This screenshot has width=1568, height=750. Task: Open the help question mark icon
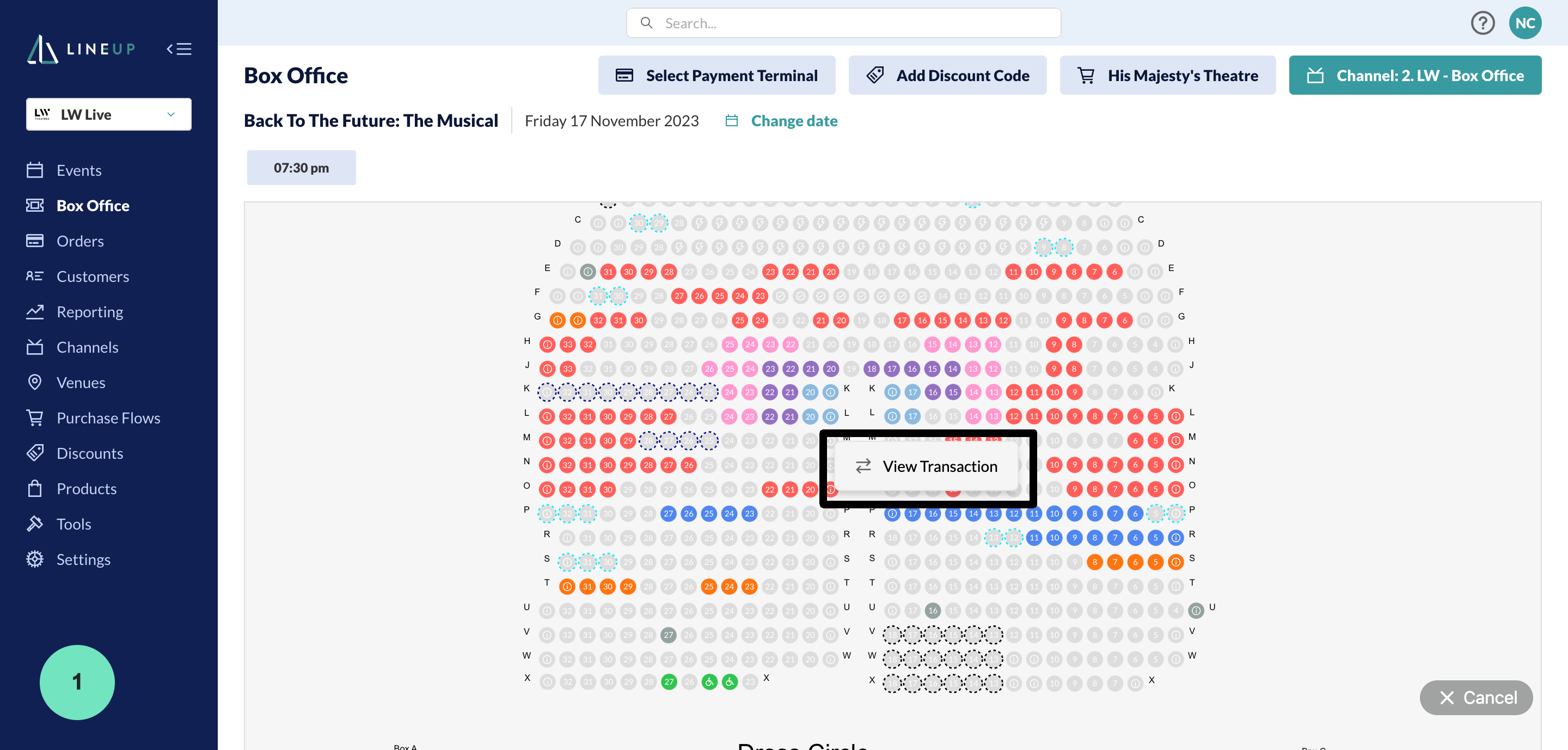(1482, 23)
